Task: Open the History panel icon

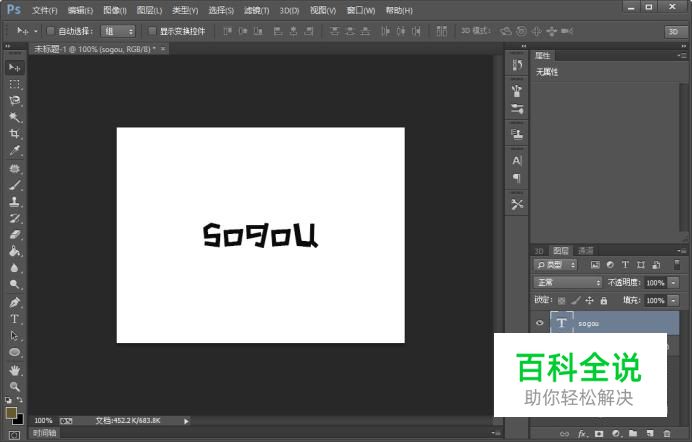Action: [517, 66]
